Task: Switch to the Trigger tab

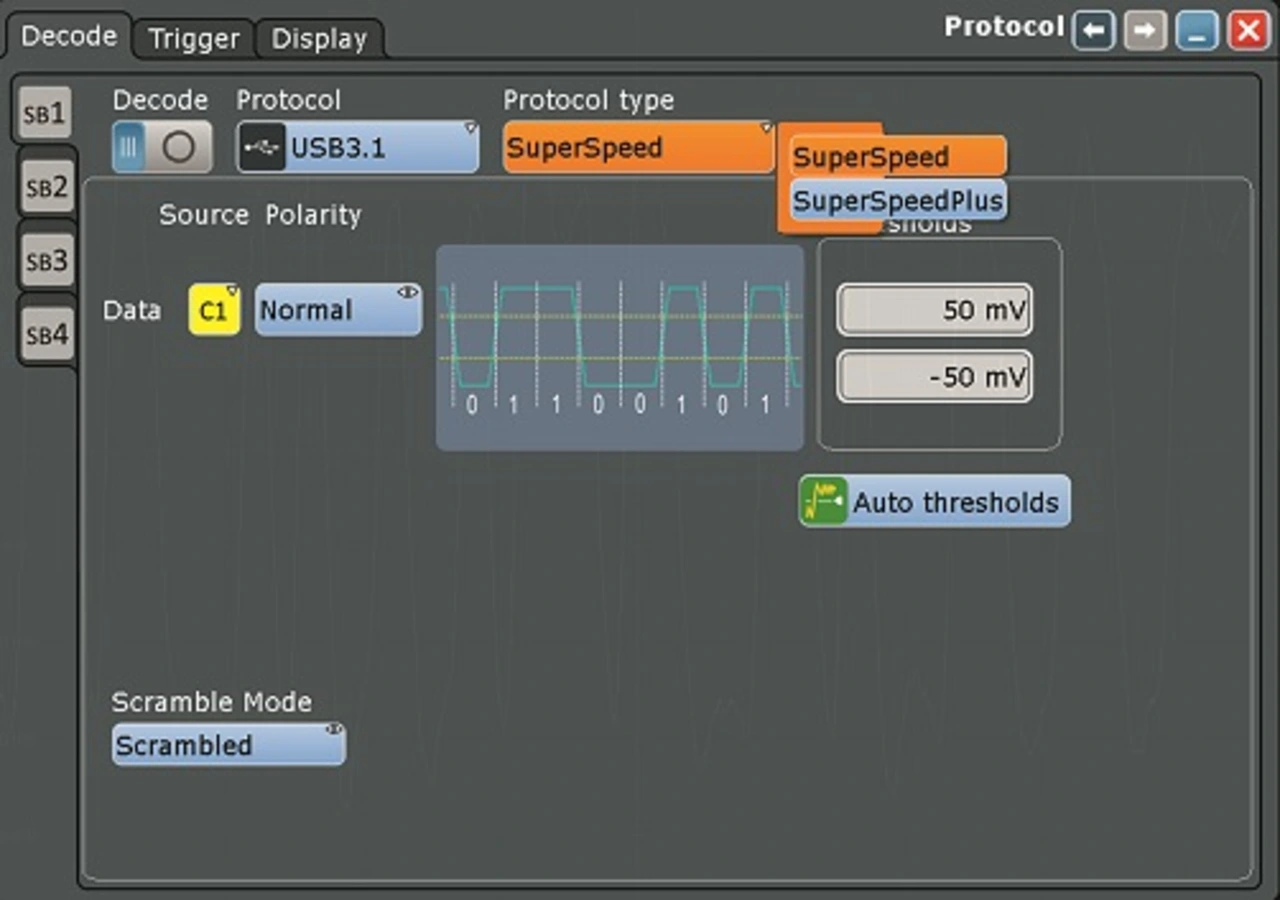Action: (x=193, y=39)
